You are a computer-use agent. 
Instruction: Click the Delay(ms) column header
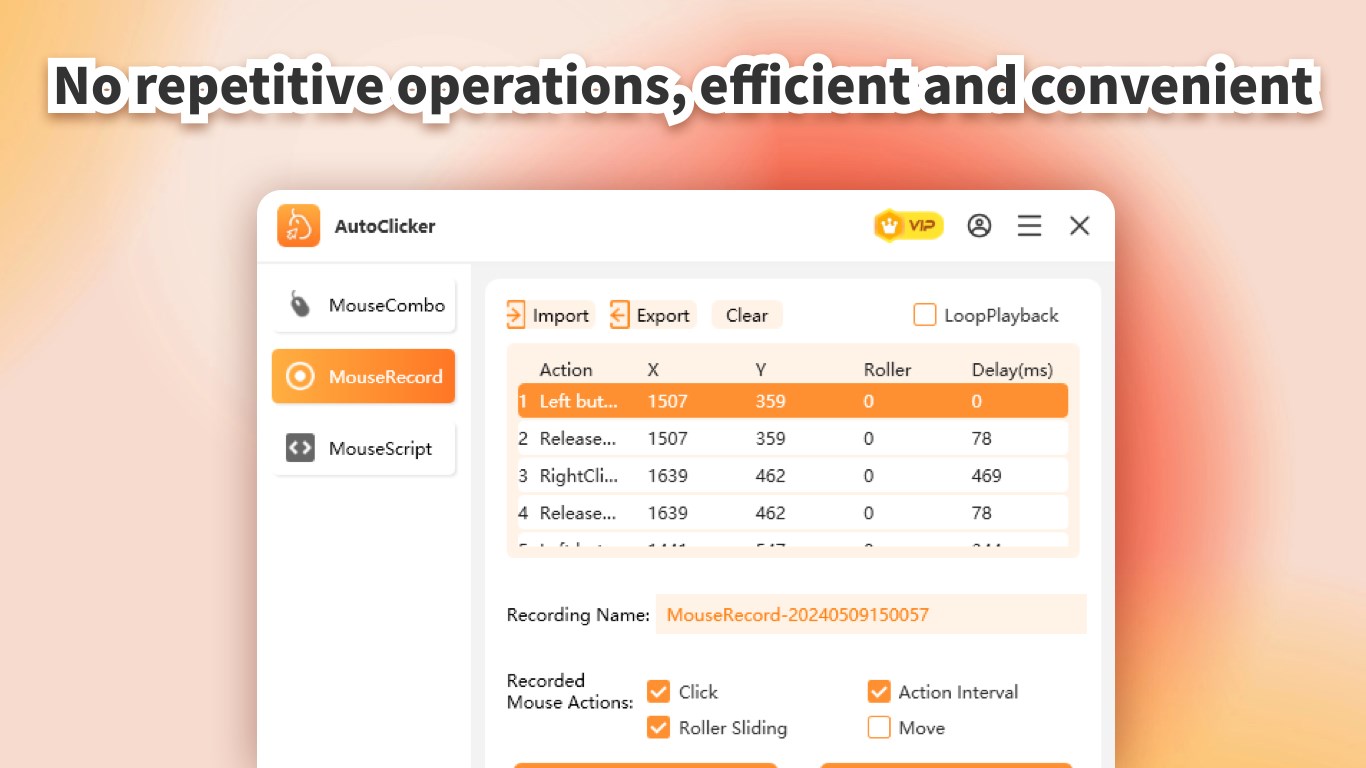(1012, 369)
